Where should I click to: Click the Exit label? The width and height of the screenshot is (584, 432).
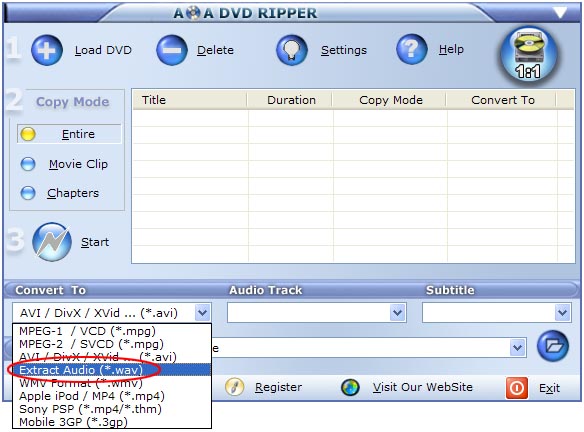pyautogui.click(x=549, y=388)
